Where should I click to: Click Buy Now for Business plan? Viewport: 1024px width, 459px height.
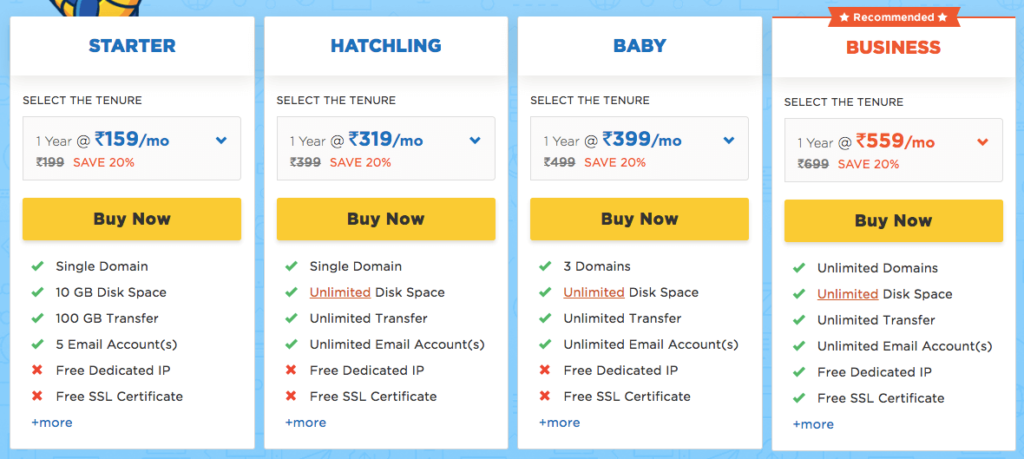point(893,221)
